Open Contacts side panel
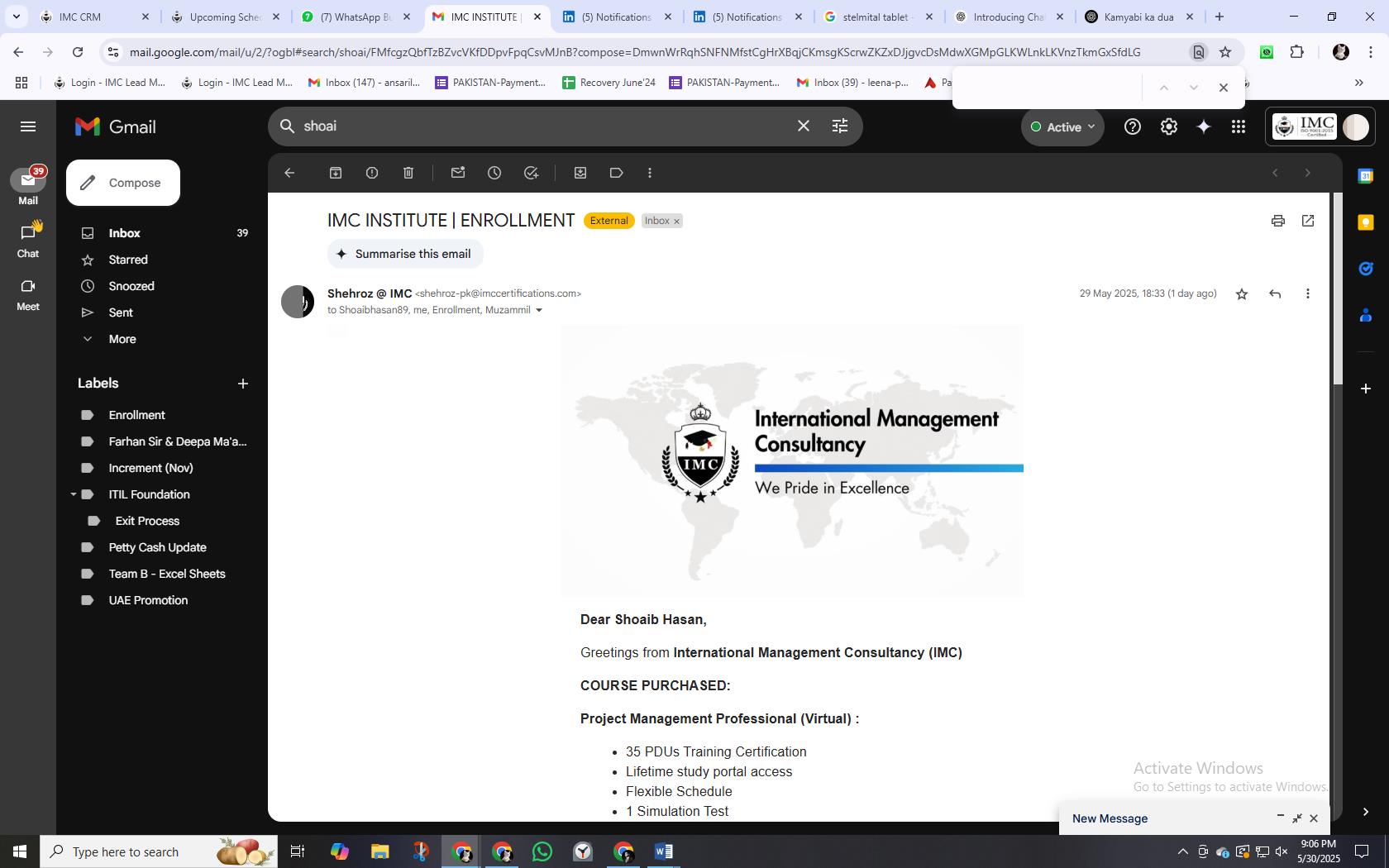Image resolution: width=1389 pixels, height=868 pixels. pos(1366,315)
